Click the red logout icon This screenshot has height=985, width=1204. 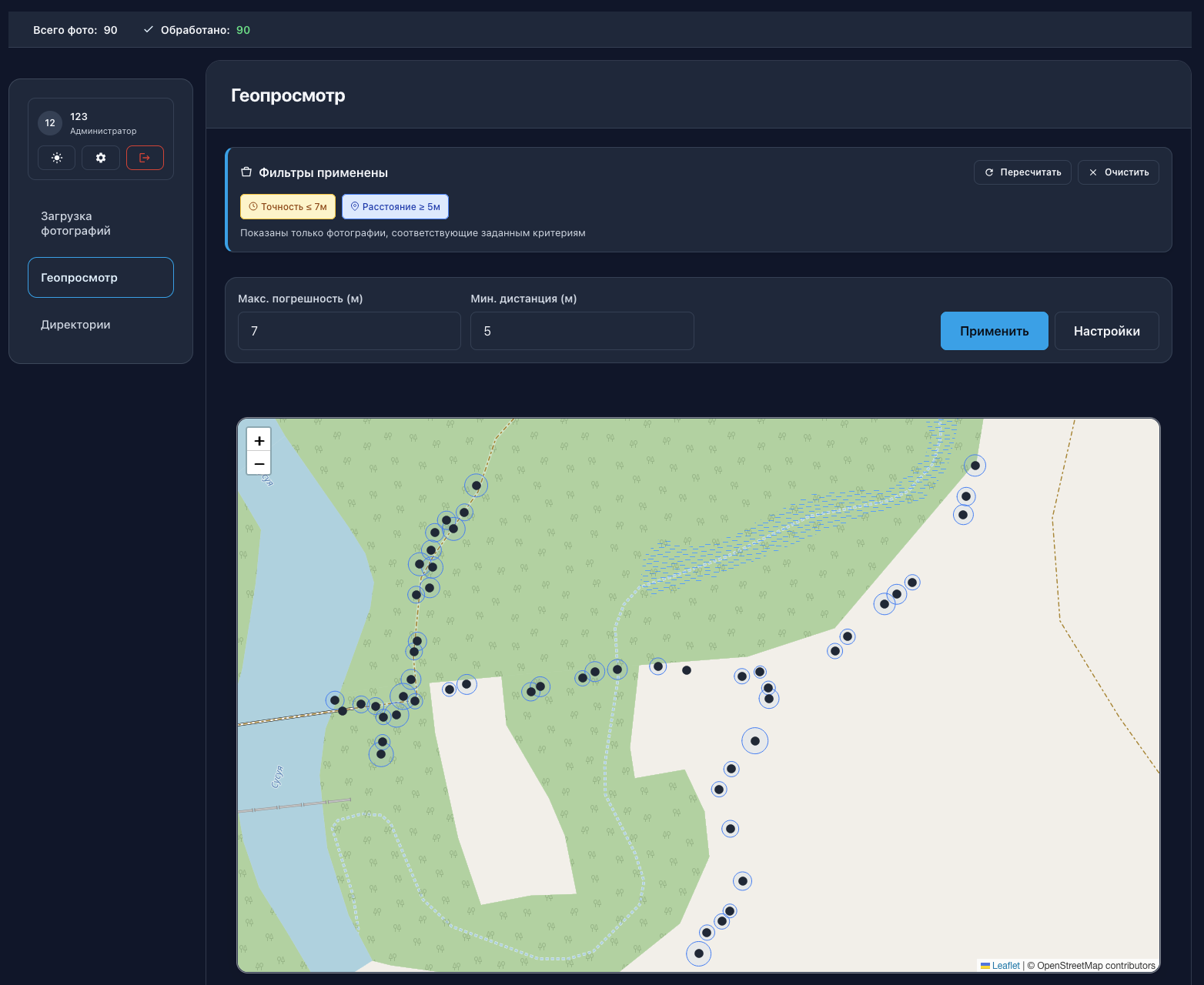pyautogui.click(x=145, y=158)
